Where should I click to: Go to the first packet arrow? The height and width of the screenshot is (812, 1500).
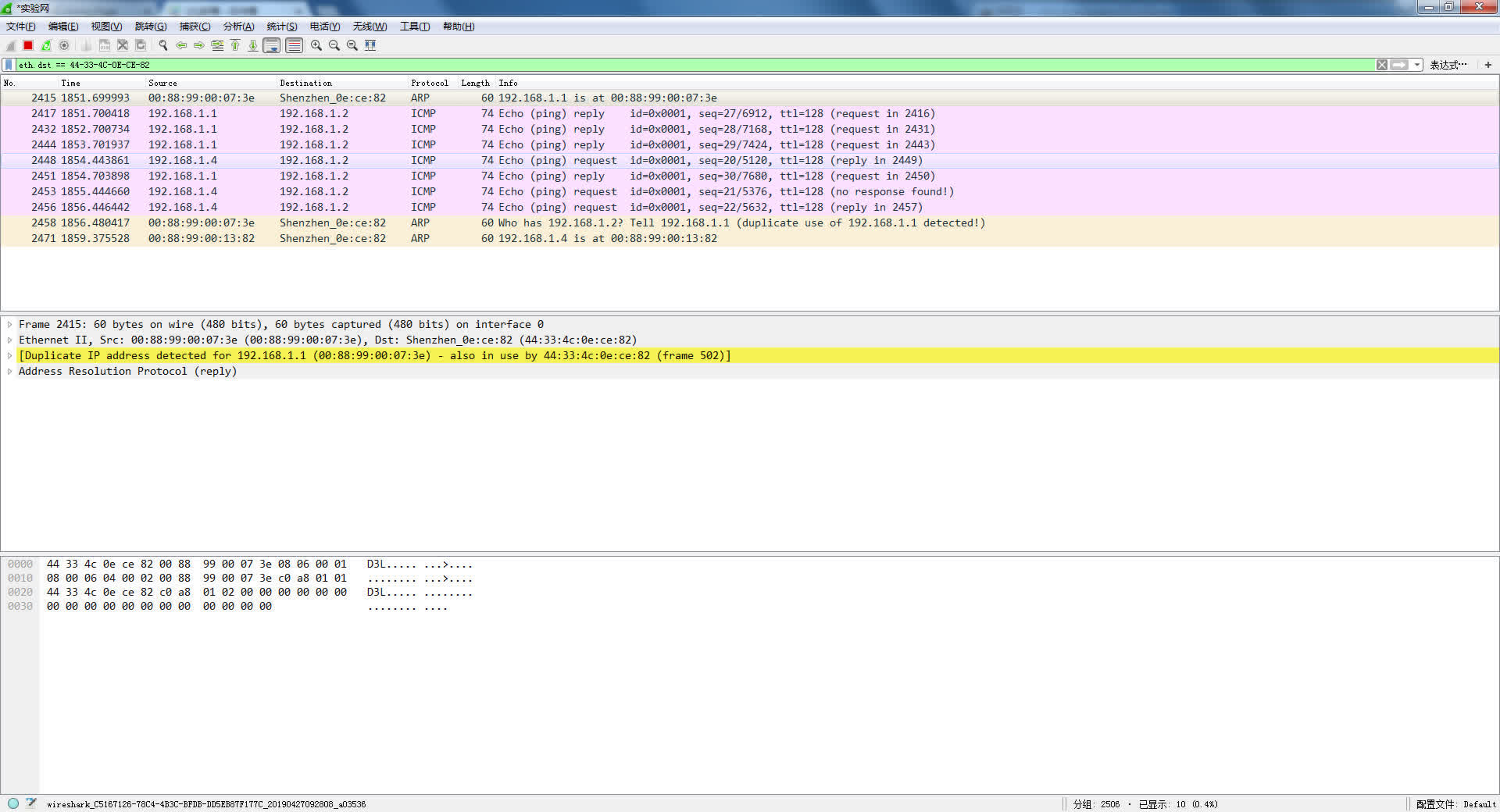coord(235,45)
